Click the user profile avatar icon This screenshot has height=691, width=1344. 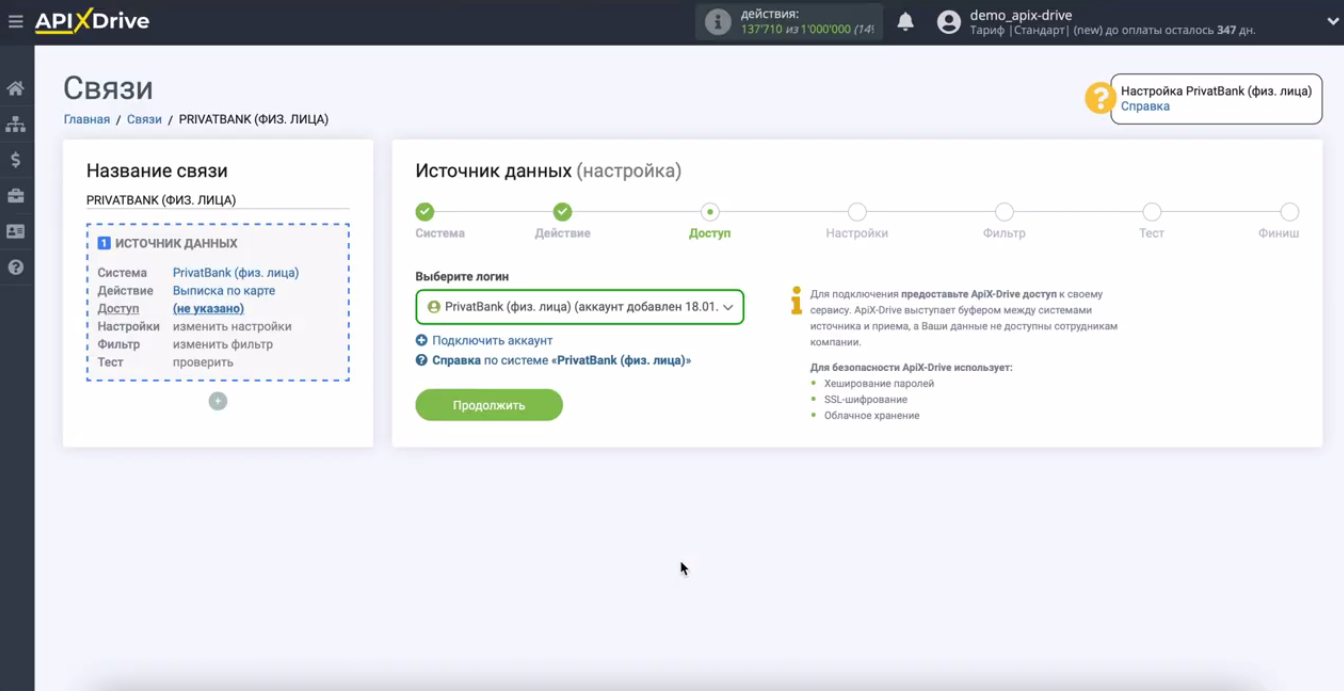949,22
